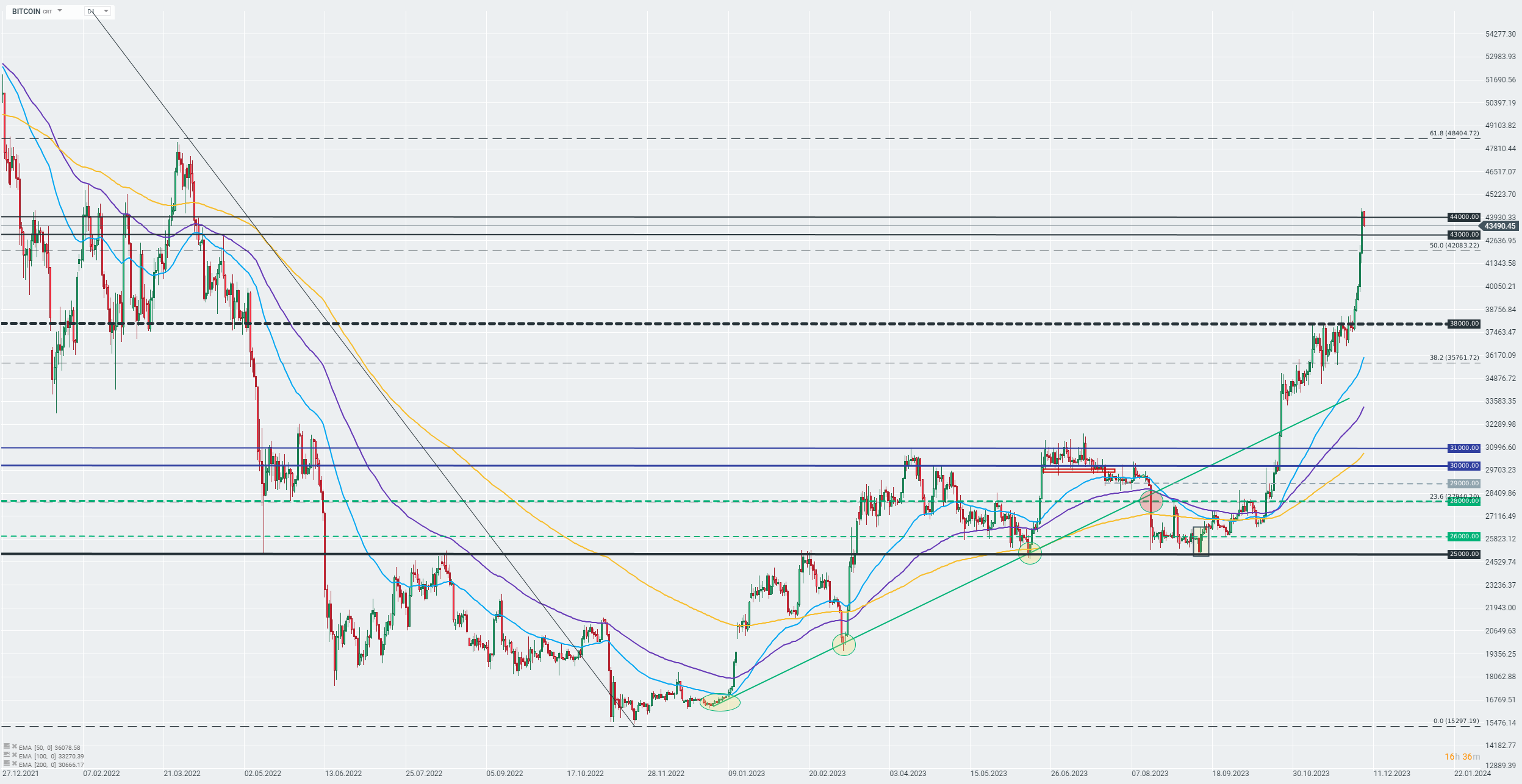Click the 38000.00 dashed line label
This screenshot has height=784, width=1522.
(1463, 324)
